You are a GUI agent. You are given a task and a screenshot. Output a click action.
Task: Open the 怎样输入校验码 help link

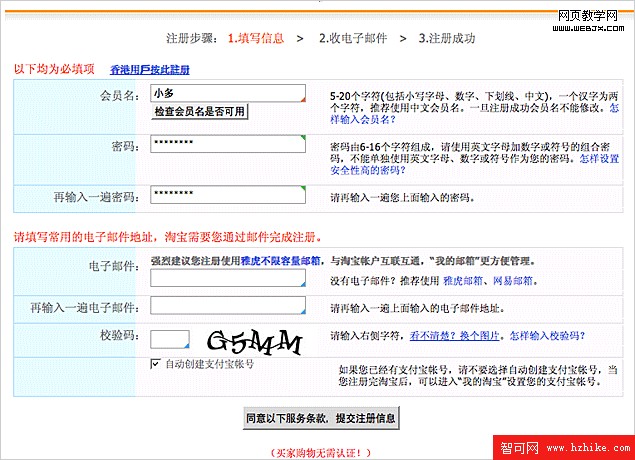click(546, 337)
